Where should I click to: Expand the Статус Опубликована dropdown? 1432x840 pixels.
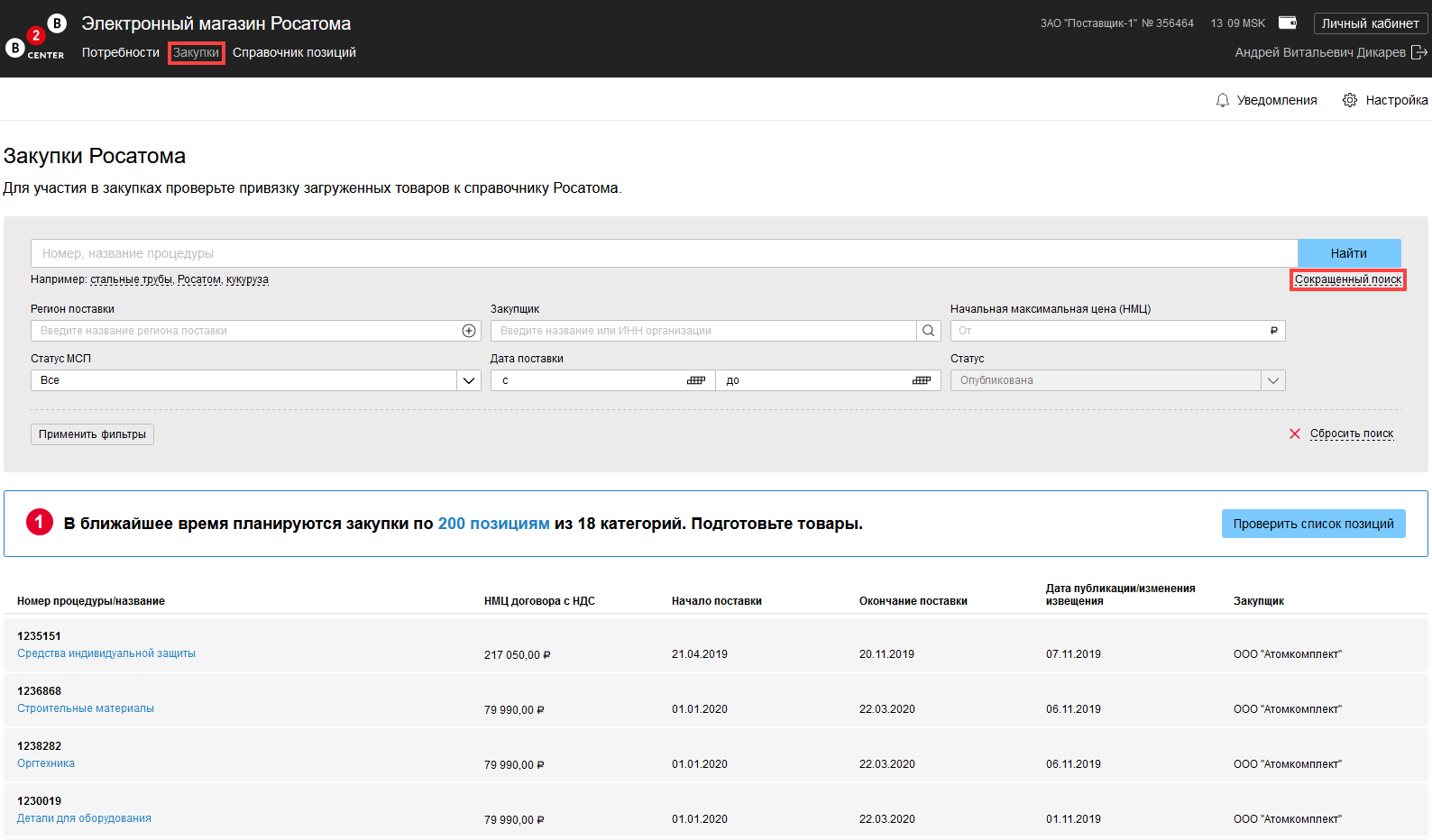[1272, 380]
